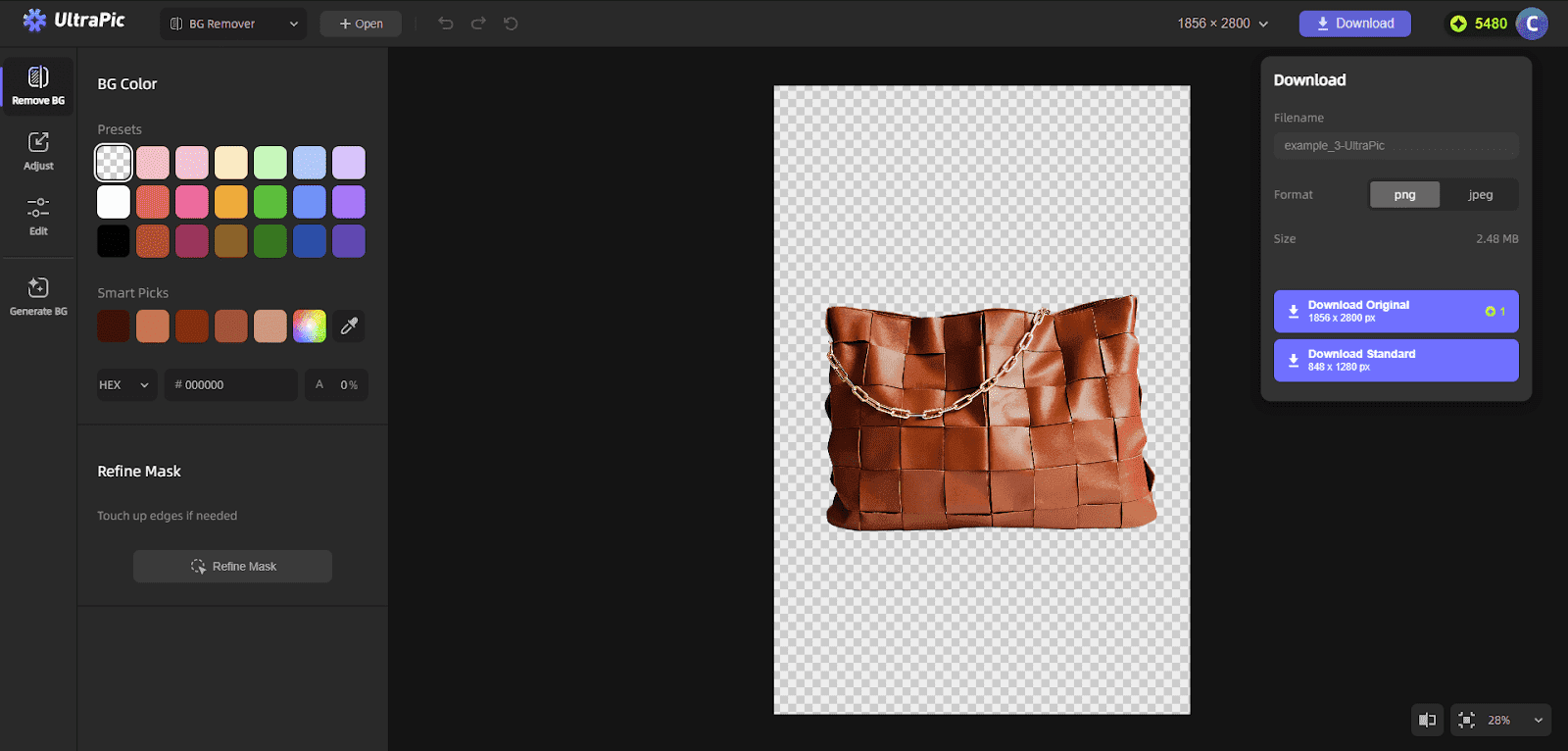Select png format option
The height and width of the screenshot is (751, 1568).
point(1404,195)
